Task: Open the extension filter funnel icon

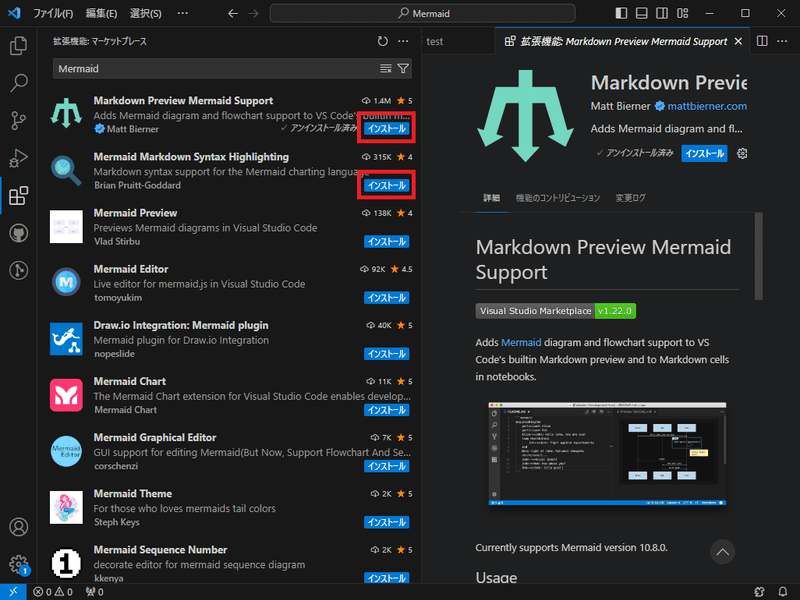Action: (403, 67)
